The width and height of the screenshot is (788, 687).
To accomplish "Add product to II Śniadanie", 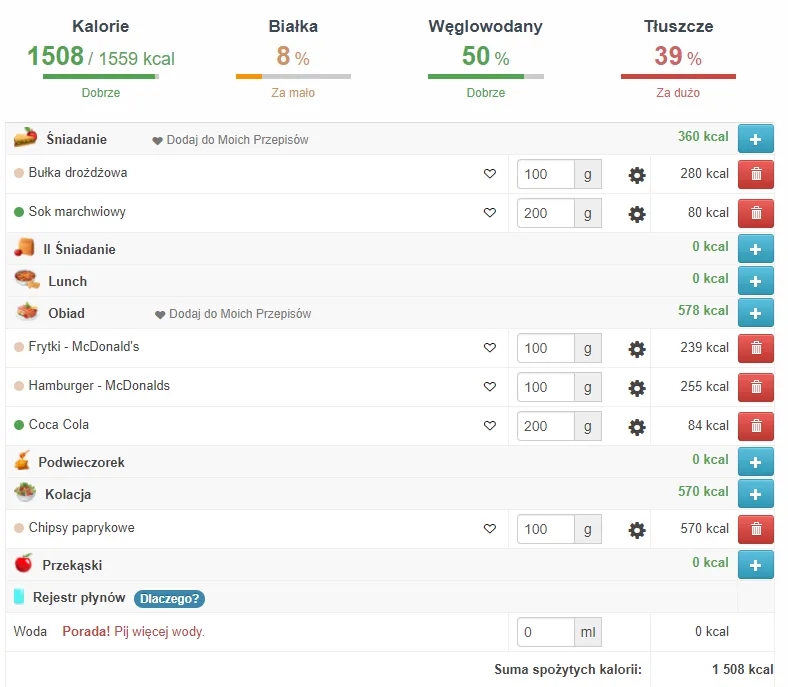I will coord(755,248).
